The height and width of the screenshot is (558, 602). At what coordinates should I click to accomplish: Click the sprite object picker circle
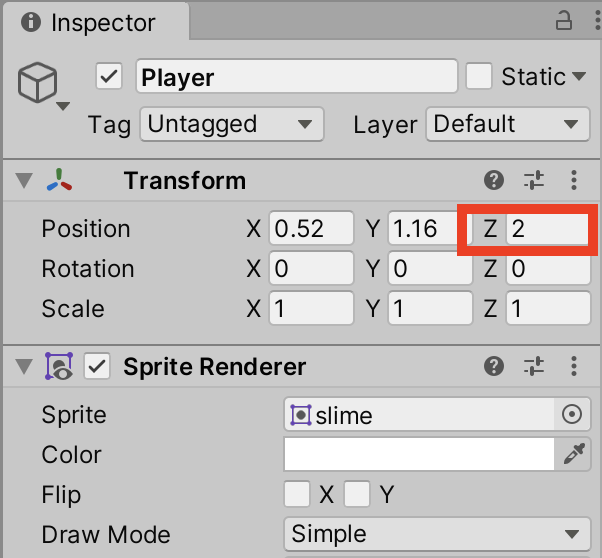(x=572, y=414)
